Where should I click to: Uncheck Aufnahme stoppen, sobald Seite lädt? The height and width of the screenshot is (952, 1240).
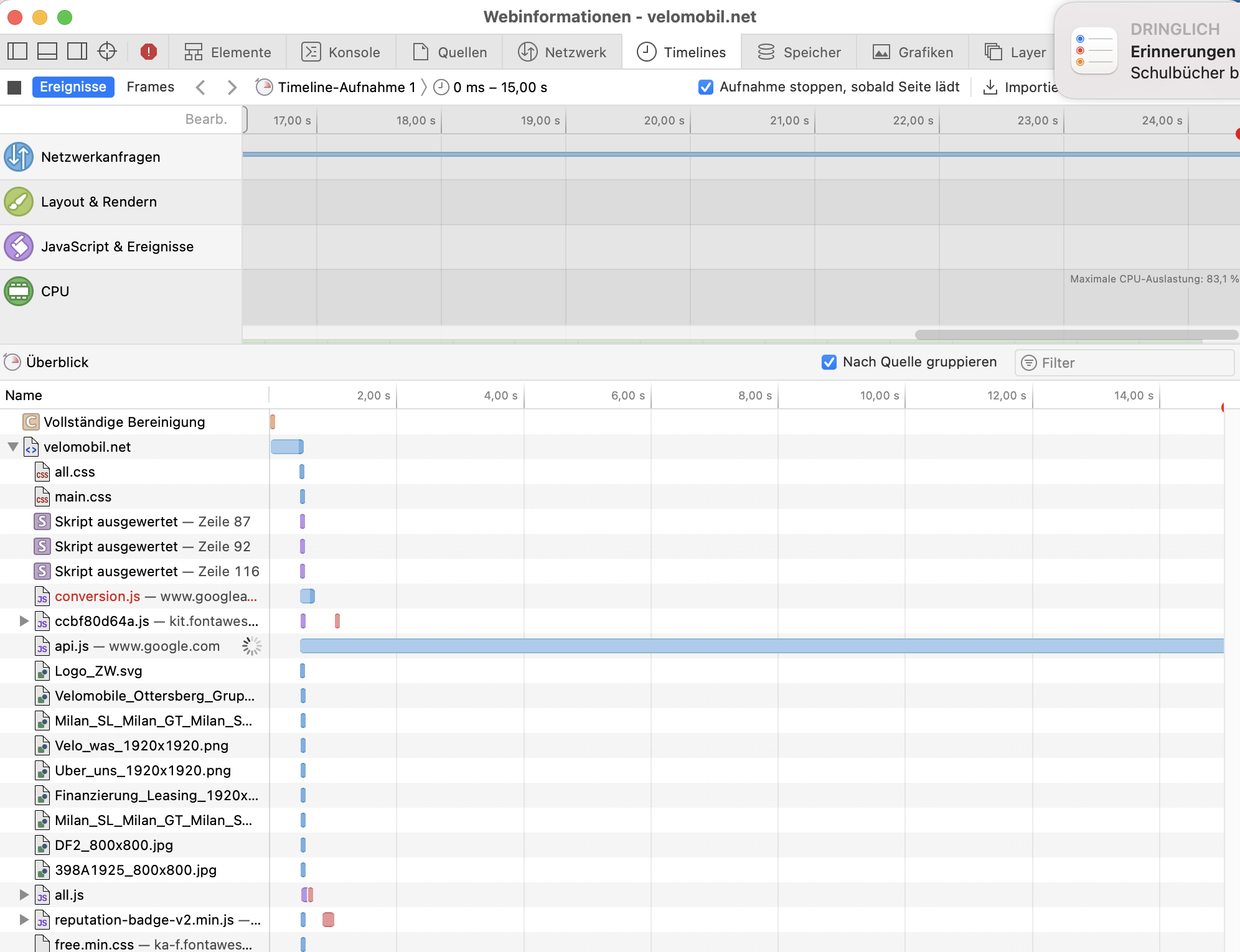[705, 87]
